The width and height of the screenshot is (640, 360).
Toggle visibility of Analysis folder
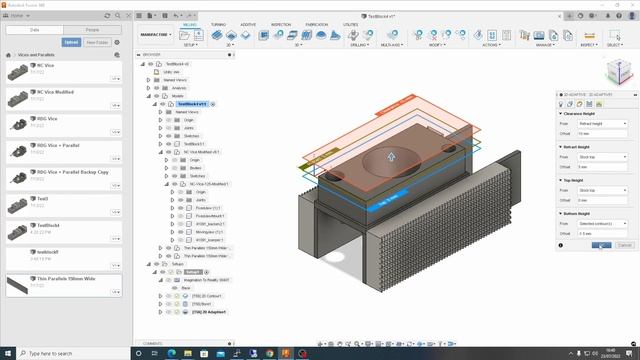coord(157,88)
